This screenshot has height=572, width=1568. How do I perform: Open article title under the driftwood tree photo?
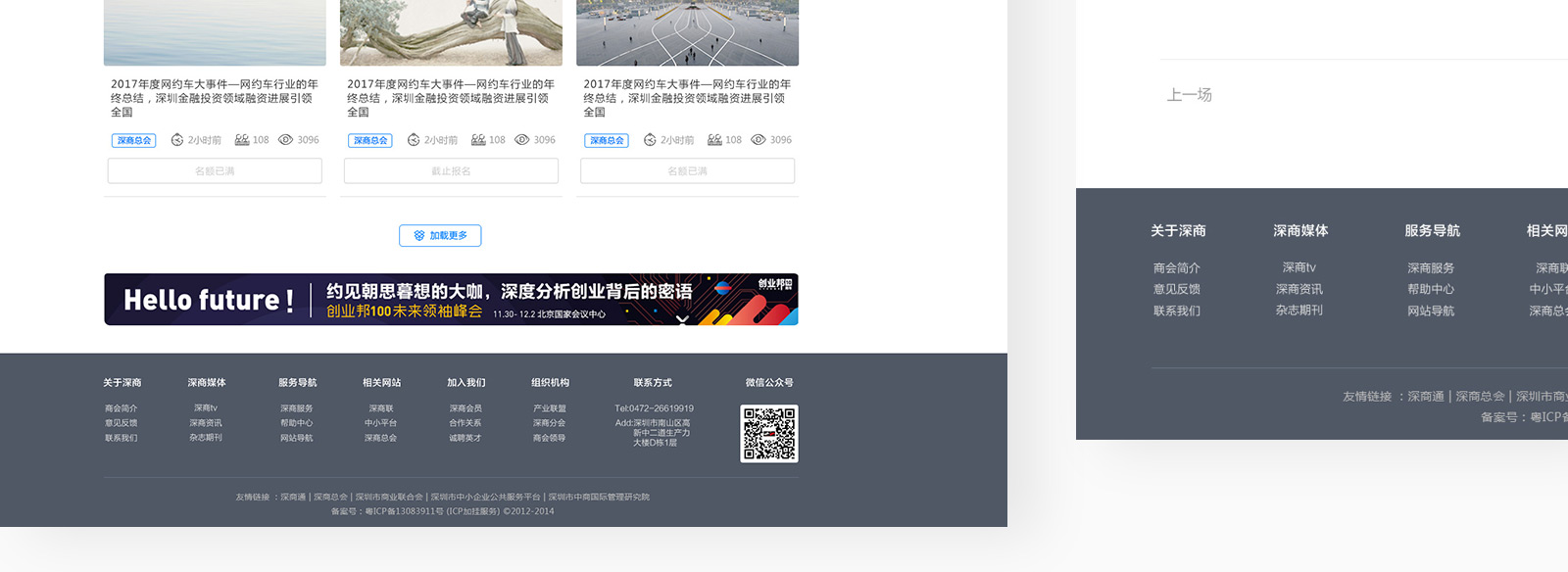451,98
